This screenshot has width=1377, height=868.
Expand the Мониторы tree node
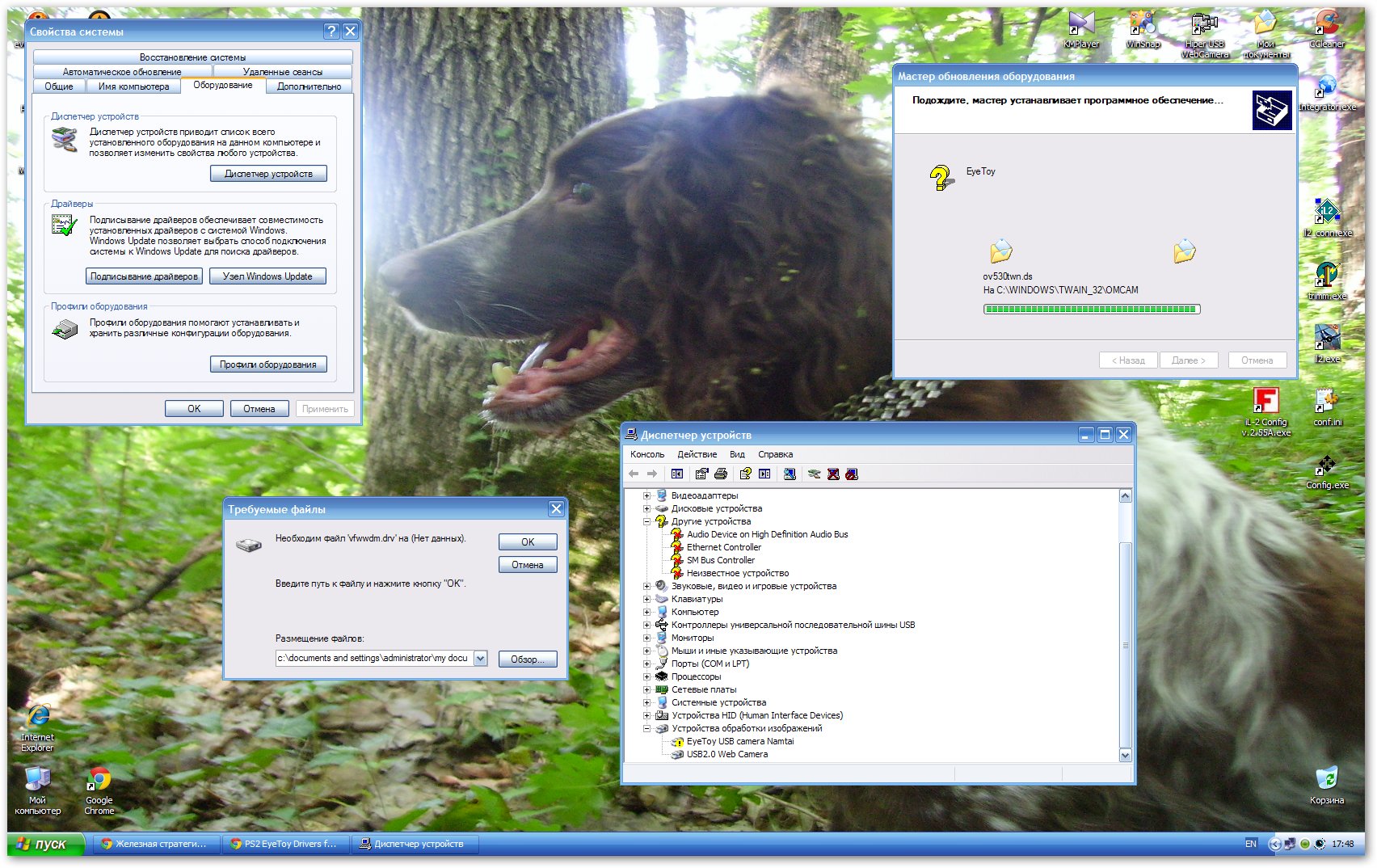(x=646, y=638)
